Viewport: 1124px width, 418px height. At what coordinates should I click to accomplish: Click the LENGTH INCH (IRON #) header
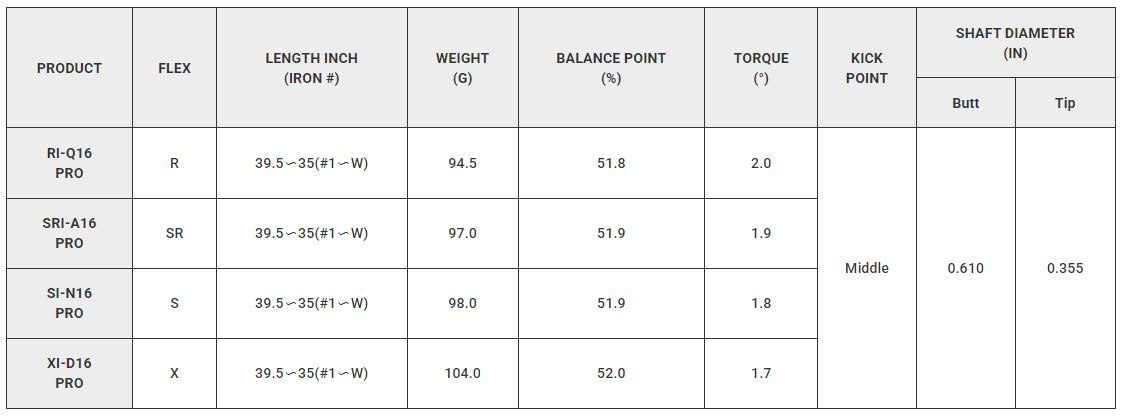pyautogui.click(x=311, y=68)
